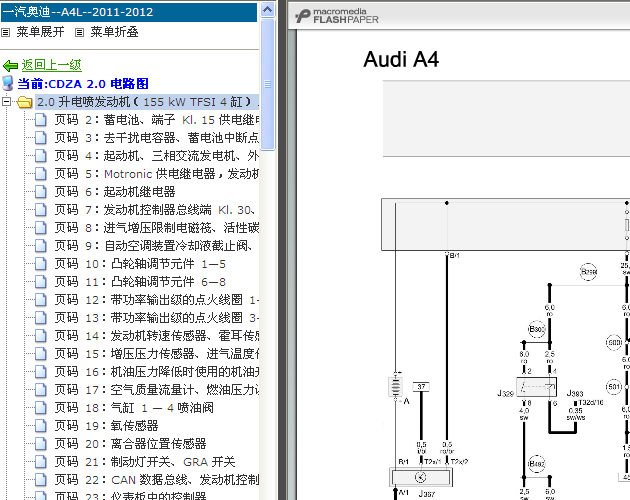
Task: Open 页码 21: 制动灯开关、GRA 开关
Action: (145, 462)
